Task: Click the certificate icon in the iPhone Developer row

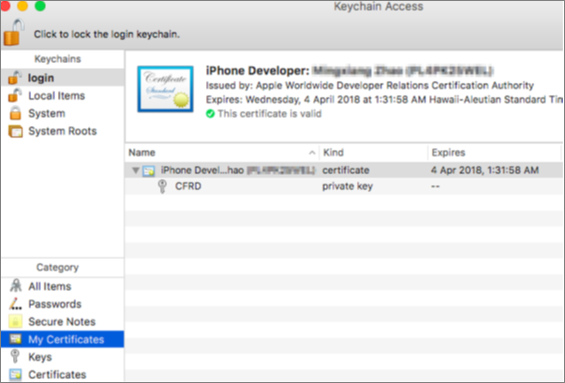Action: (x=148, y=170)
